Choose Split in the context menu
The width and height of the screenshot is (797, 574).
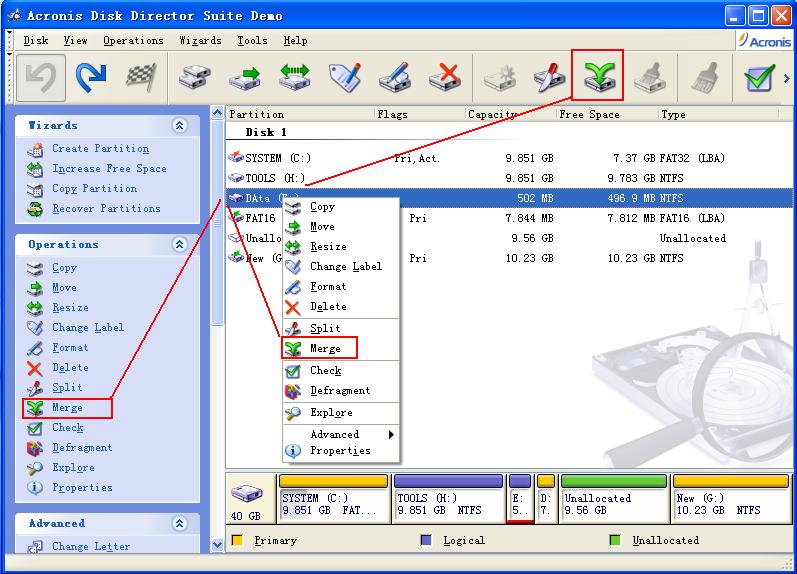tap(340, 328)
